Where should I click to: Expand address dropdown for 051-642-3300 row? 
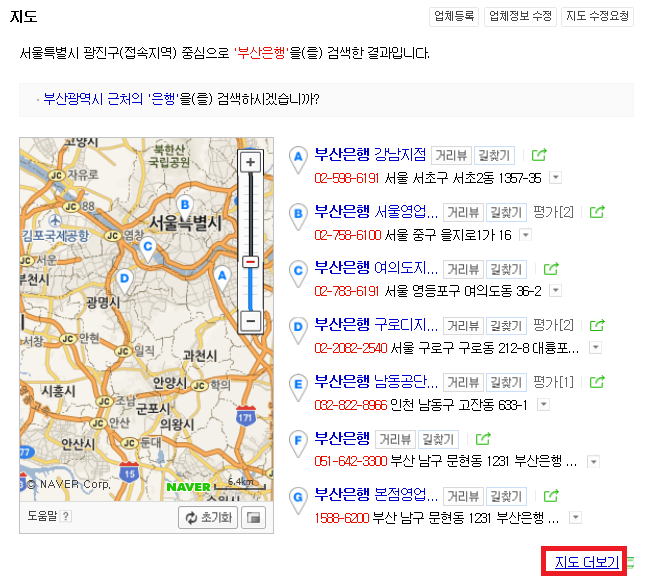tap(593, 462)
